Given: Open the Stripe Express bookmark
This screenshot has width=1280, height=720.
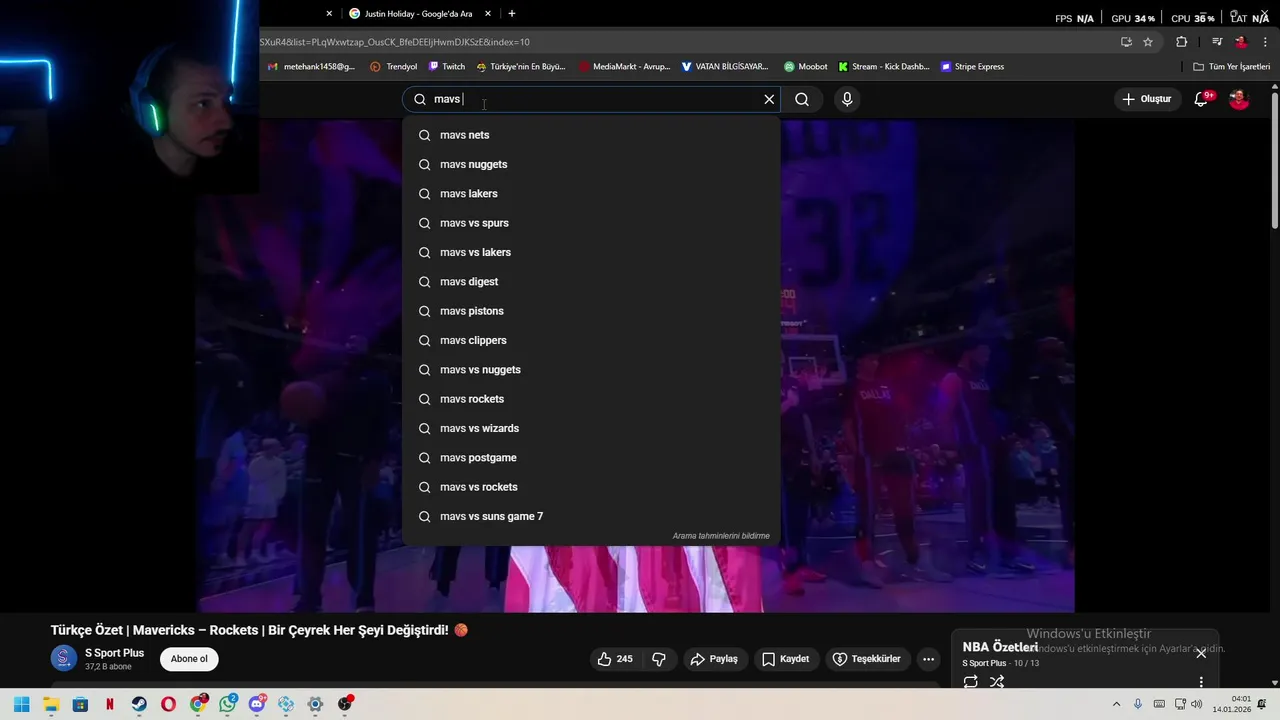Looking at the screenshot, I should point(972,67).
